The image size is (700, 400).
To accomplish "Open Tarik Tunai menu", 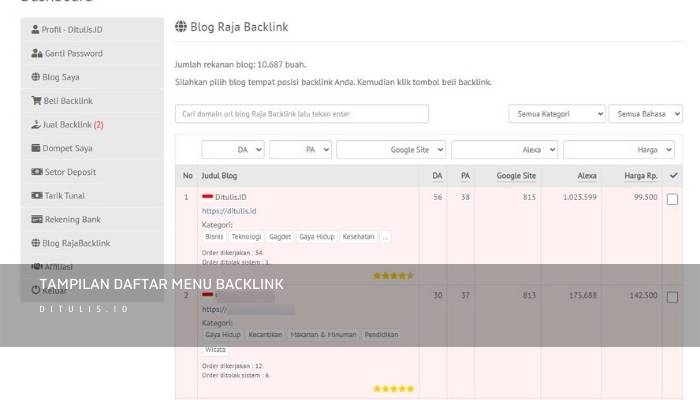I will coord(92,195).
